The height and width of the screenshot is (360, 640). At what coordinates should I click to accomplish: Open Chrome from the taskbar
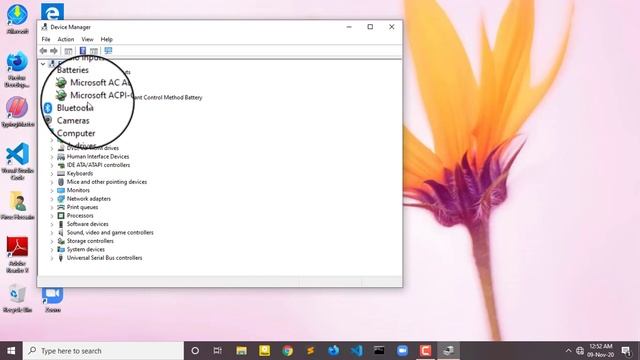point(287,351)
